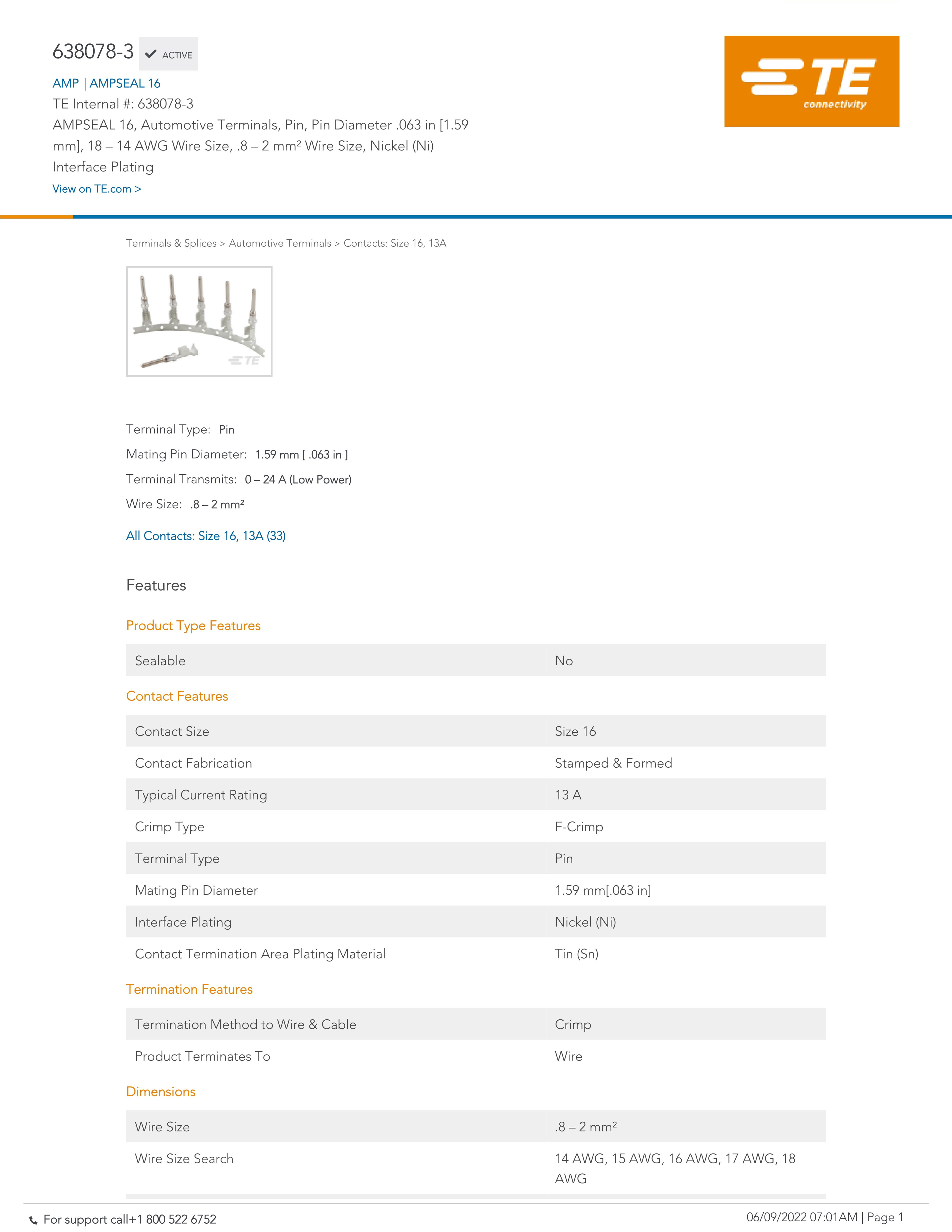
Task: Select Contacts: Size 16, 13A breadcrumb
Action: (395, 243)
